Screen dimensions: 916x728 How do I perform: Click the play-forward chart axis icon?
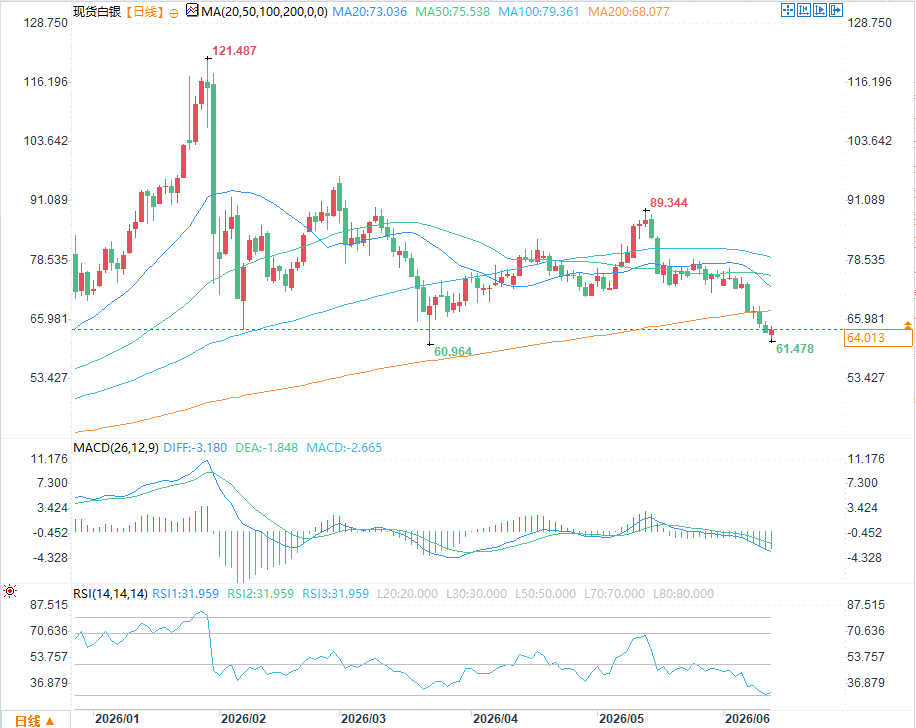[820, 10]
